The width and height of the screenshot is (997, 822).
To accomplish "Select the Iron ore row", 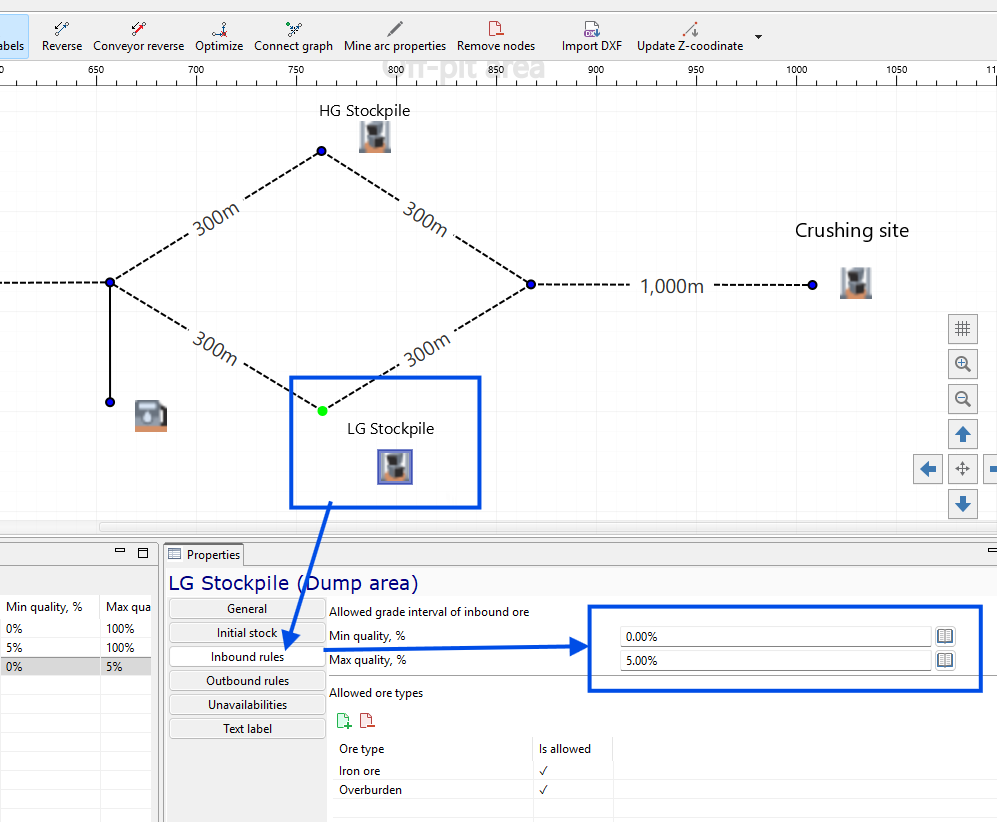I will point(474,771).
